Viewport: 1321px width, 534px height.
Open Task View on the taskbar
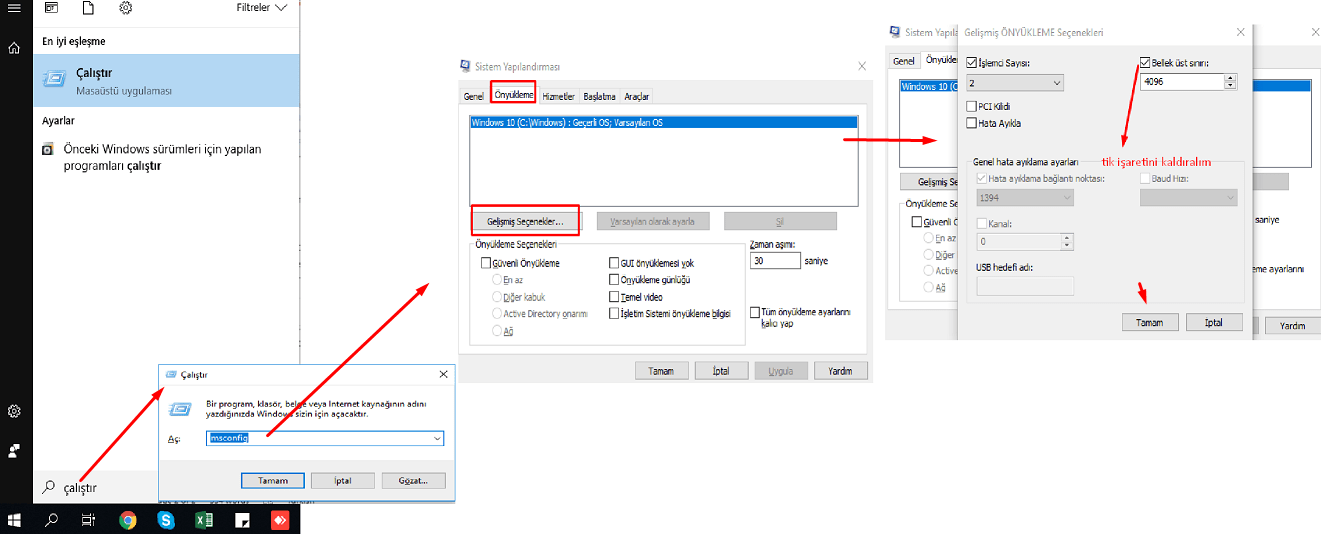tap(88, 520)
